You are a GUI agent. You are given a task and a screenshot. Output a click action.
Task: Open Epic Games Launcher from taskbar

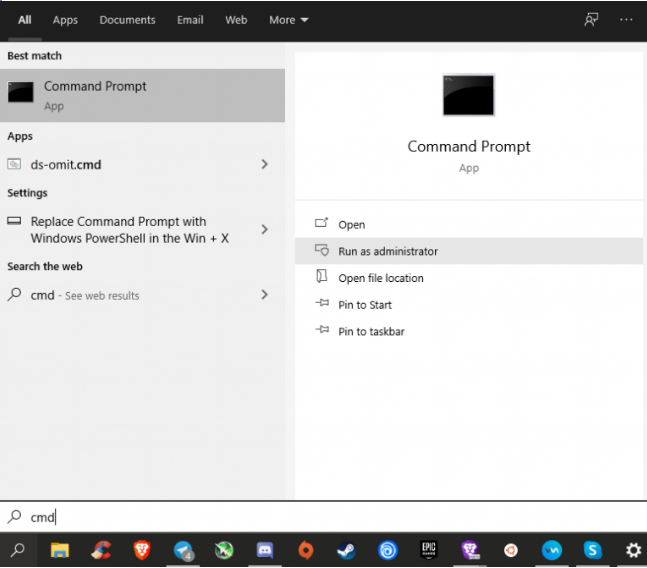pos(429,550)
